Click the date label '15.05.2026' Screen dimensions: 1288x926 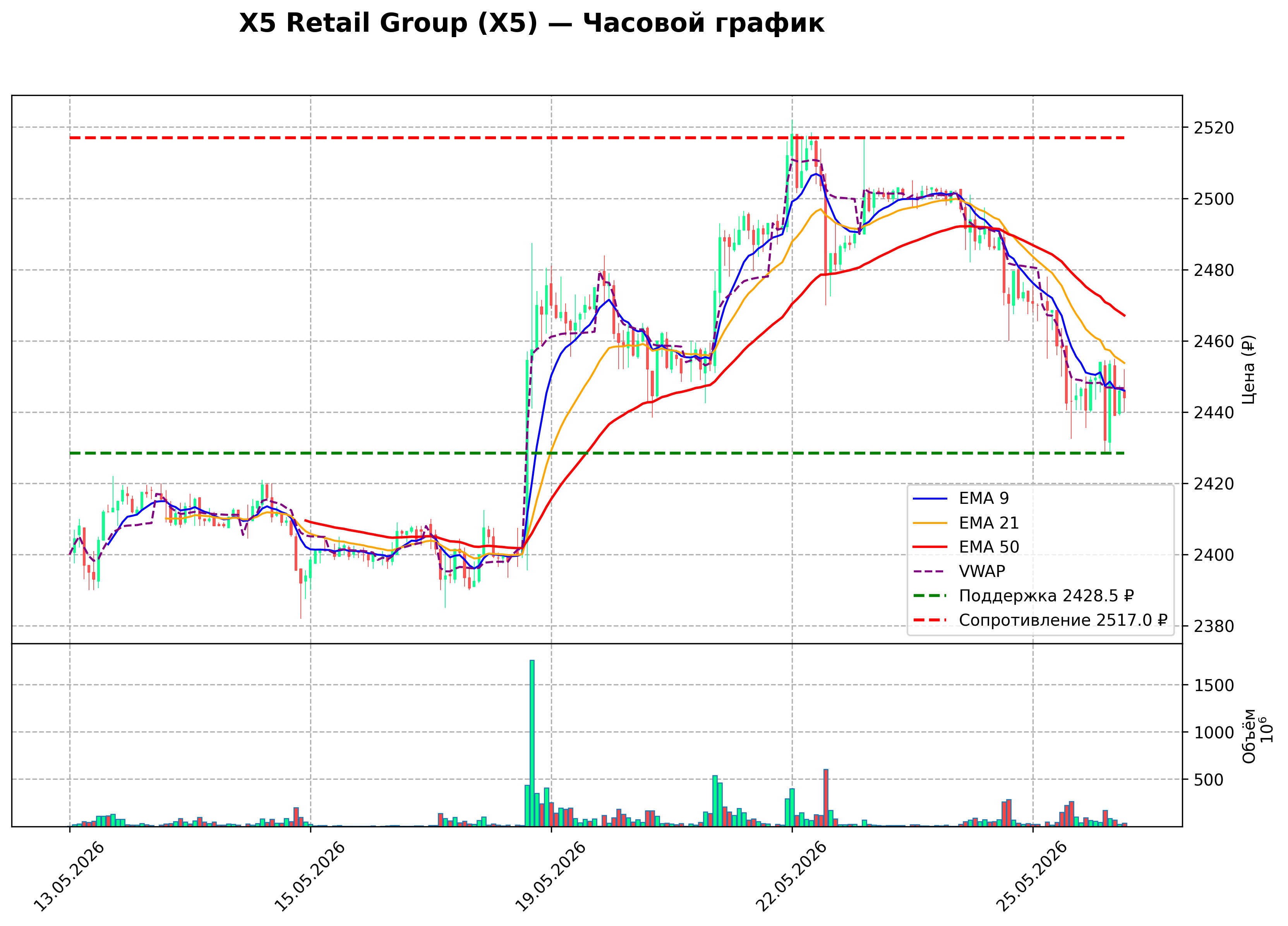309,876
